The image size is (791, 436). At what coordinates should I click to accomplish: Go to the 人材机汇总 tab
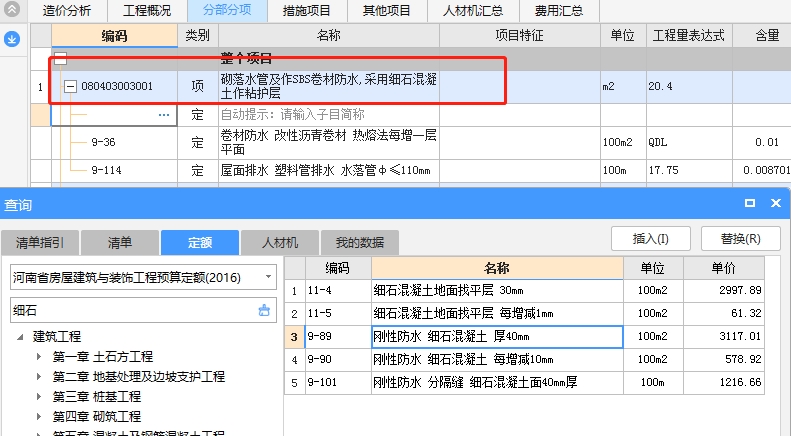pos(473,11)
